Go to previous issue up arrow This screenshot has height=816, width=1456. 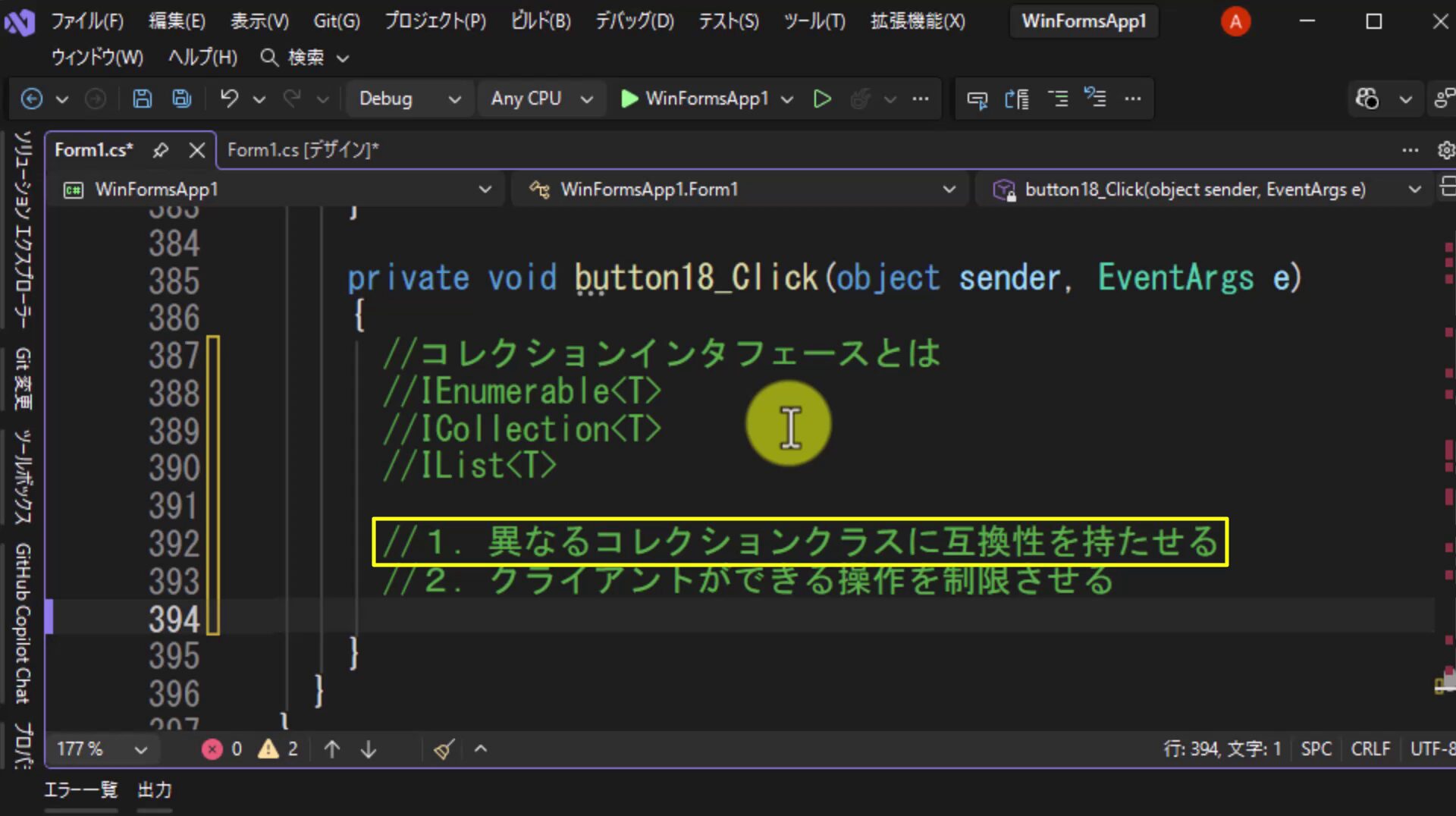coord(332,749)
